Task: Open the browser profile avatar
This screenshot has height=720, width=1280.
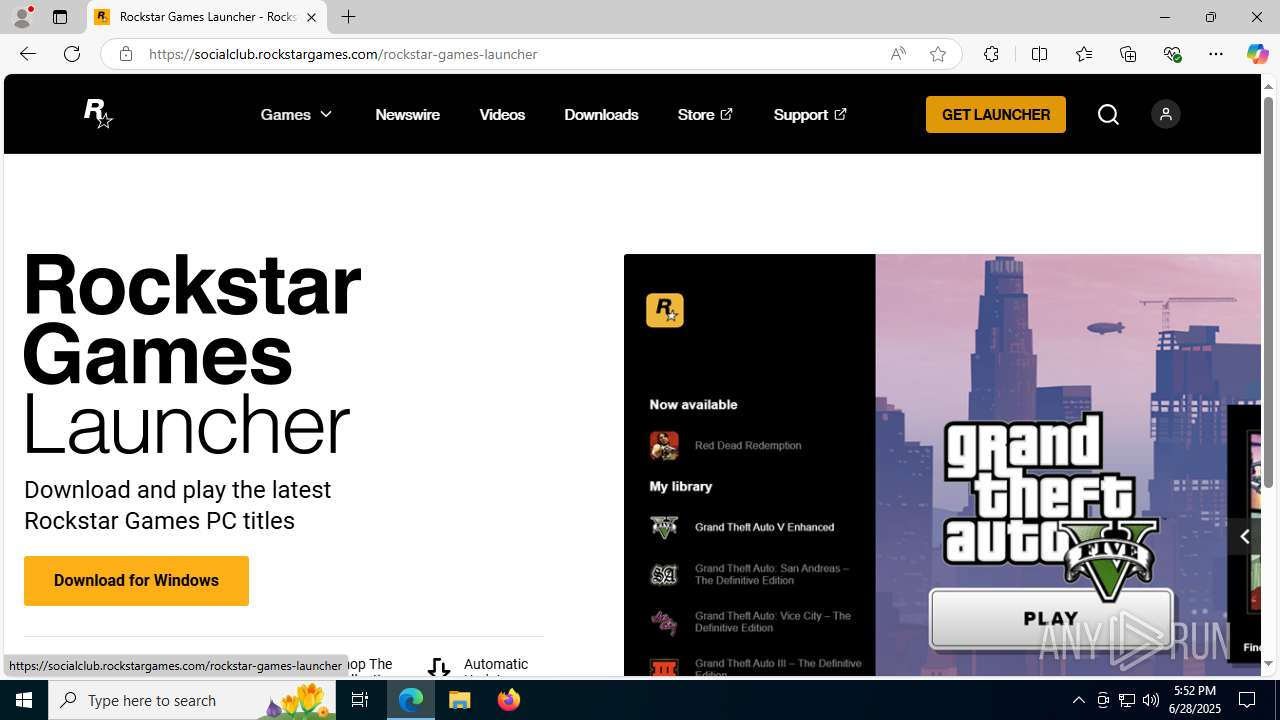Action: point(21,17)
